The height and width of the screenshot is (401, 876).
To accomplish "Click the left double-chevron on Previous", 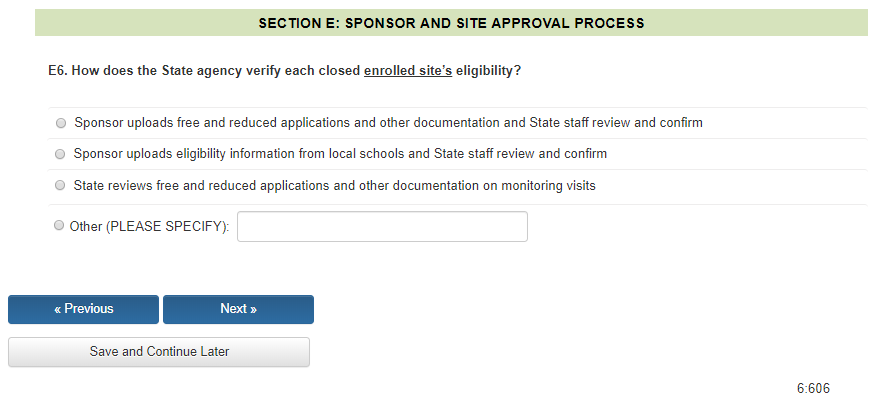I will coord(58,309).
